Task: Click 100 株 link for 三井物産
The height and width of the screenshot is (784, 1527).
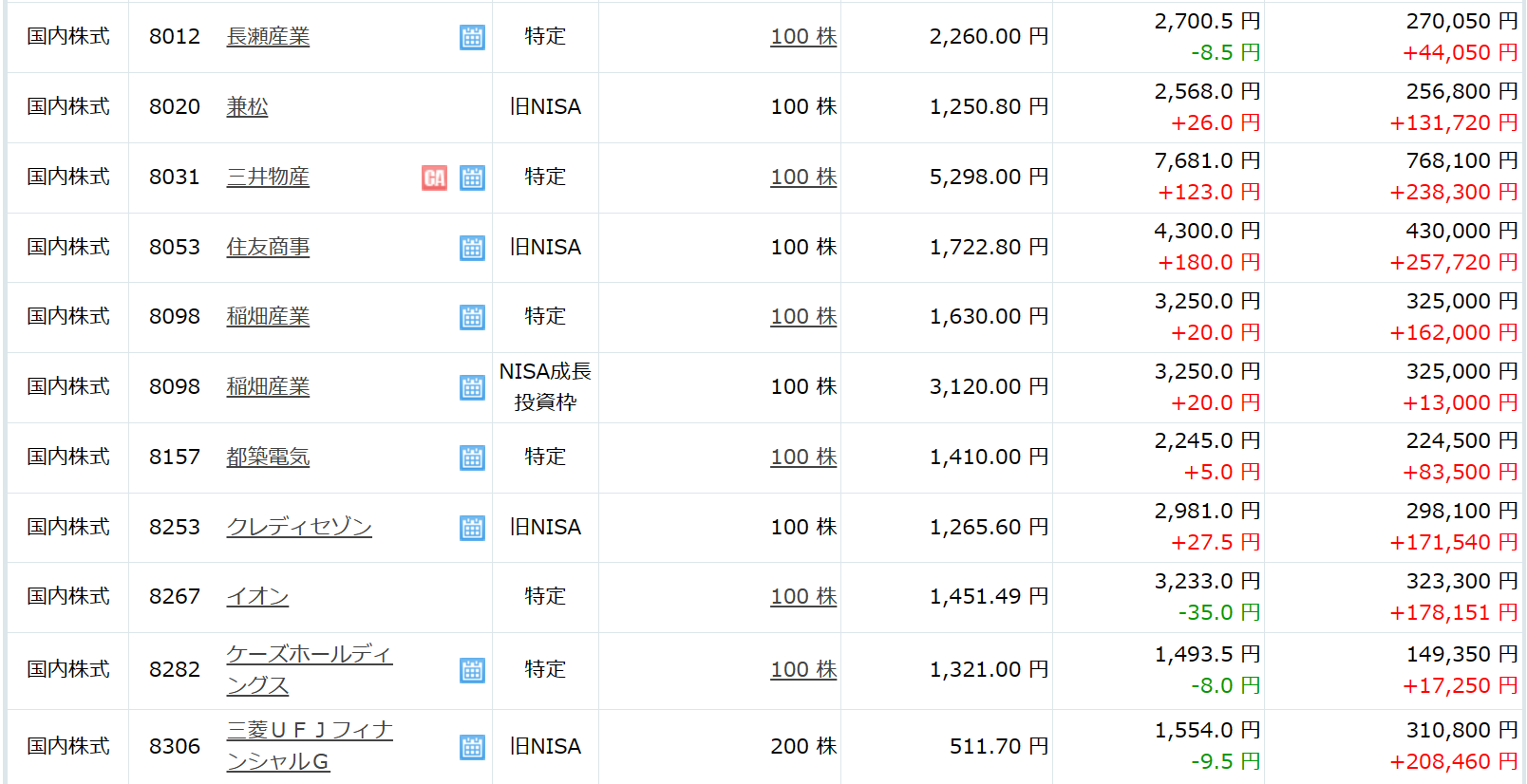Action: (803, 177)
